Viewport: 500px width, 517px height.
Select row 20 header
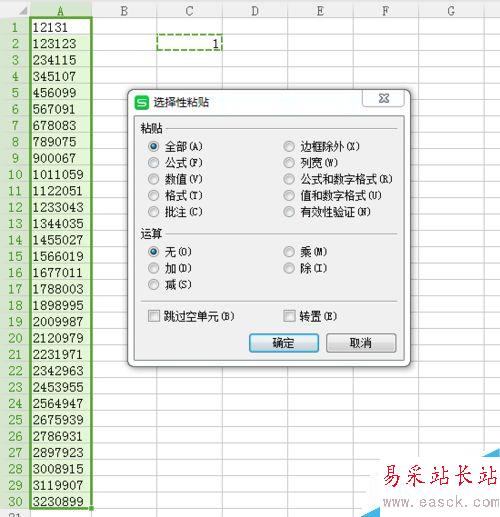(15, 338)
